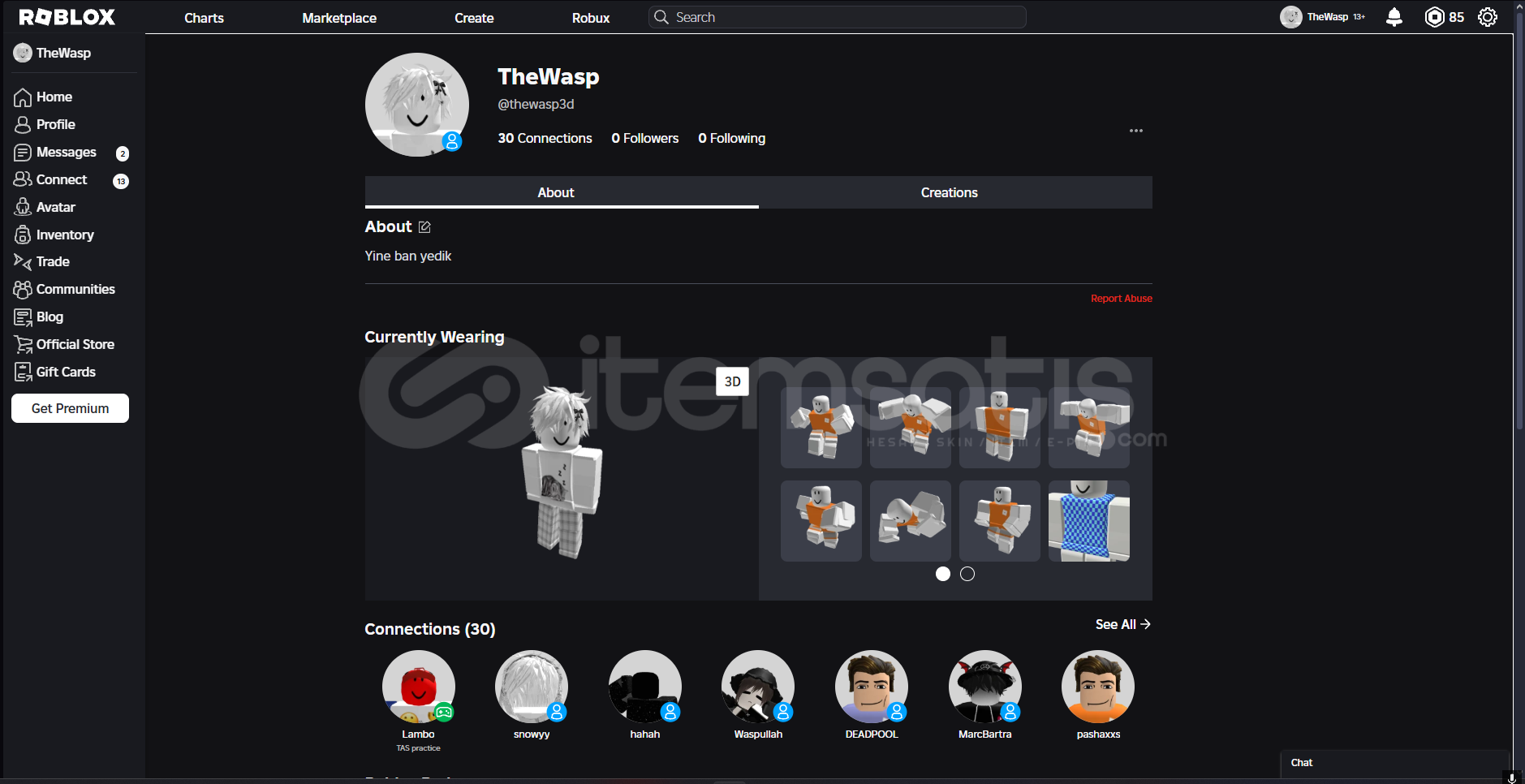
Task: Click the @thewasp3d username text
Action: pyautogui.click(x=536, y=105)
